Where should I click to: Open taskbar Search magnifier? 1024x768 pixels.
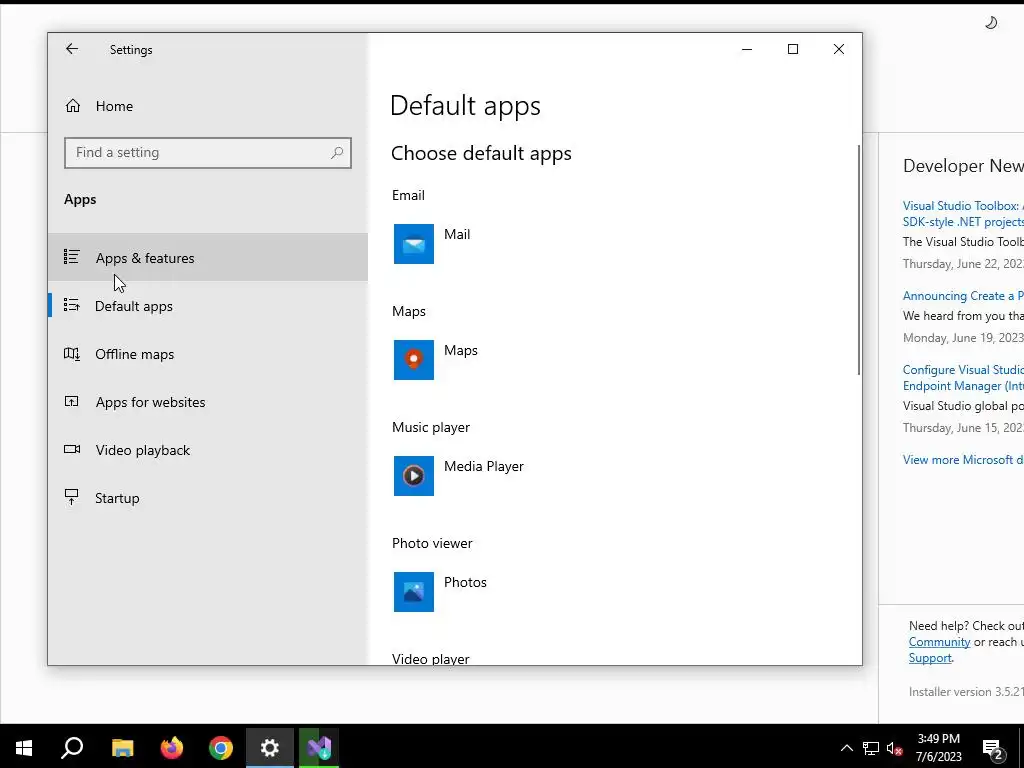[x=72, y=747]
